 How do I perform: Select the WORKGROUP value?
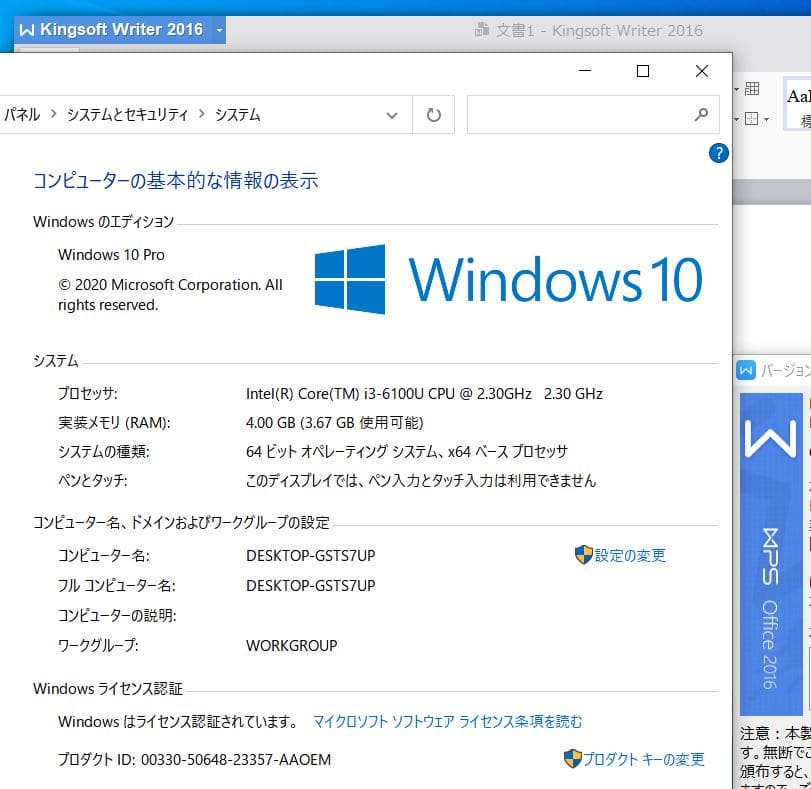(x=291, y=646)
